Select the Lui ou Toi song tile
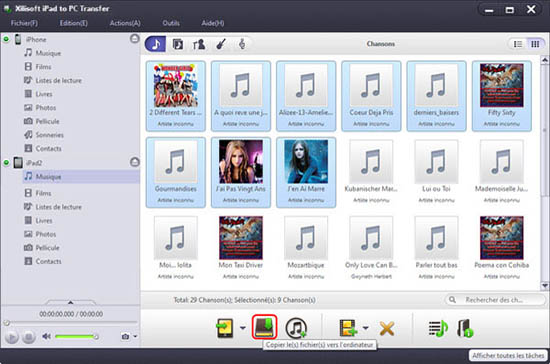This screenshot has height=364, width=550. [436, 172]
